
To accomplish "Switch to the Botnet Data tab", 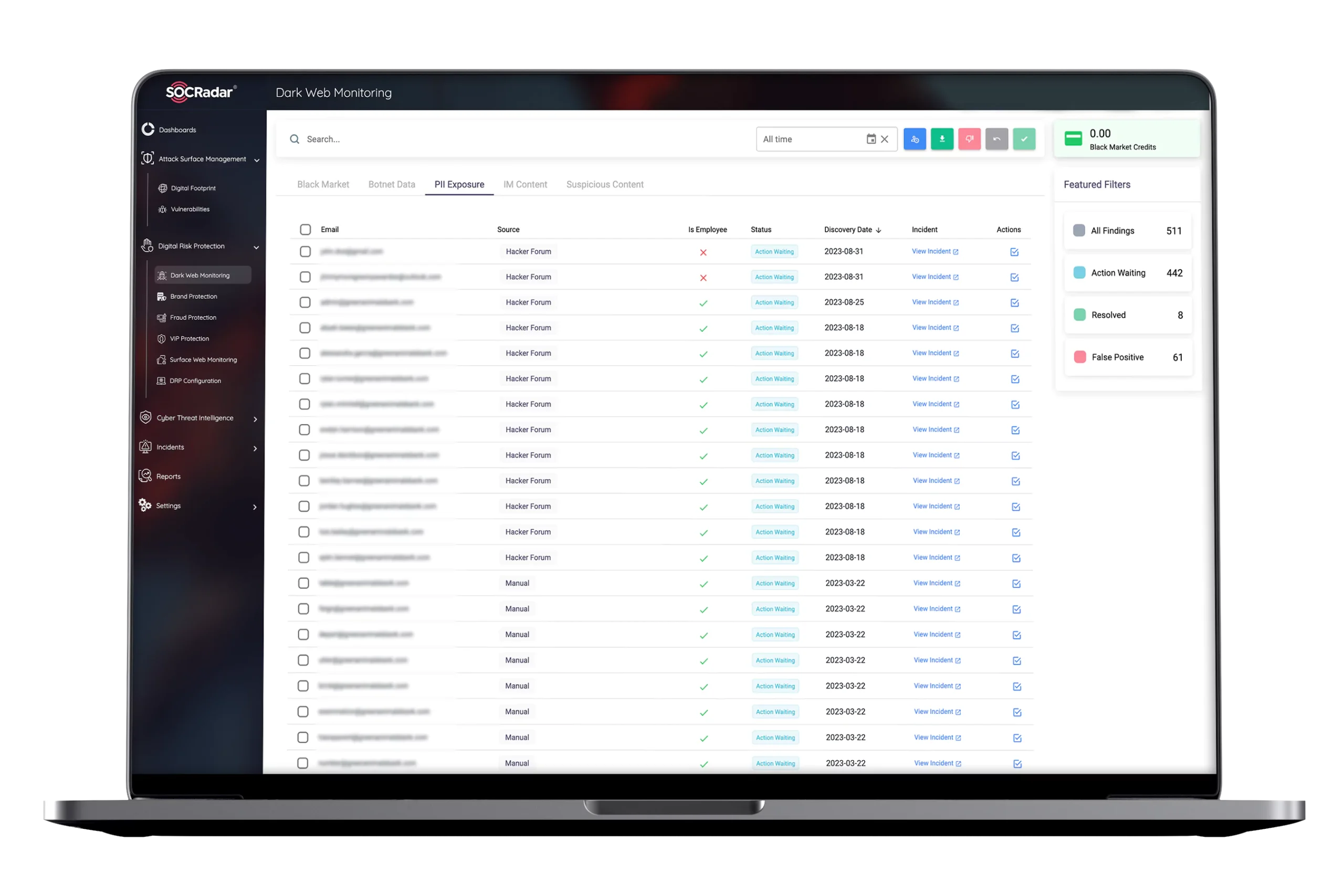I will 392,185.
